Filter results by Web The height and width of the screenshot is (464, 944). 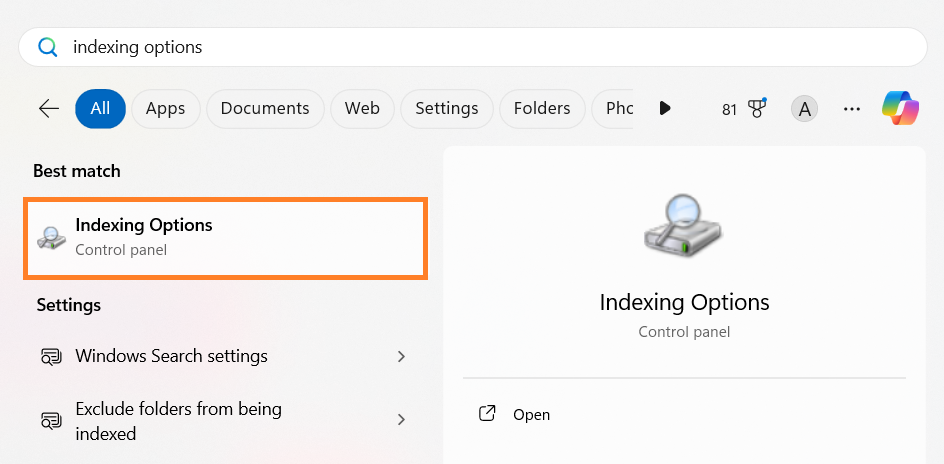coord(362,108)
